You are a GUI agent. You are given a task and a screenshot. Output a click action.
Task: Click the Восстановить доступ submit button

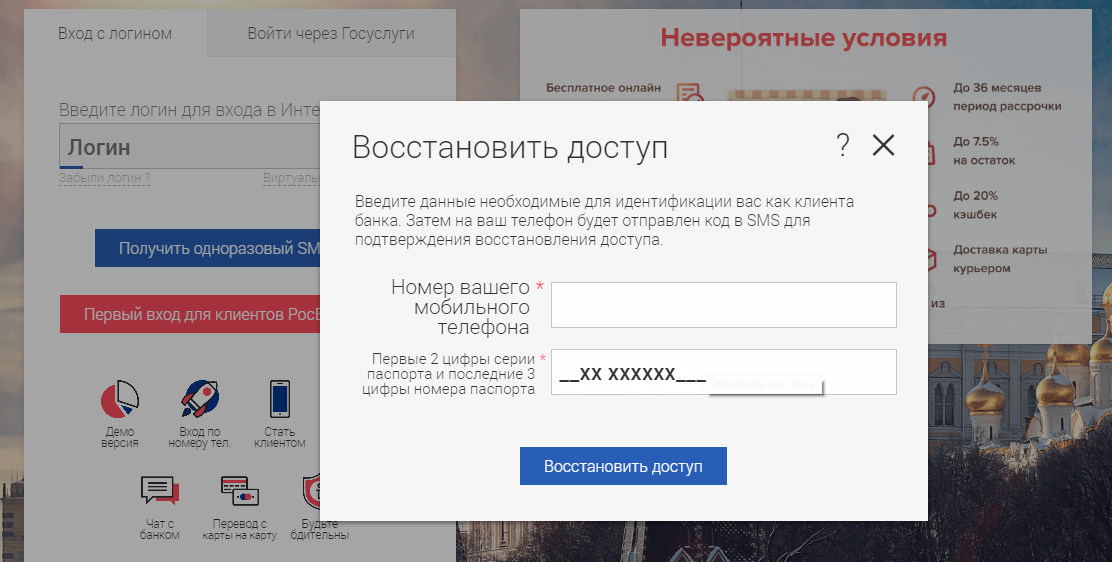pyautogui.click(x=623, y=466)
